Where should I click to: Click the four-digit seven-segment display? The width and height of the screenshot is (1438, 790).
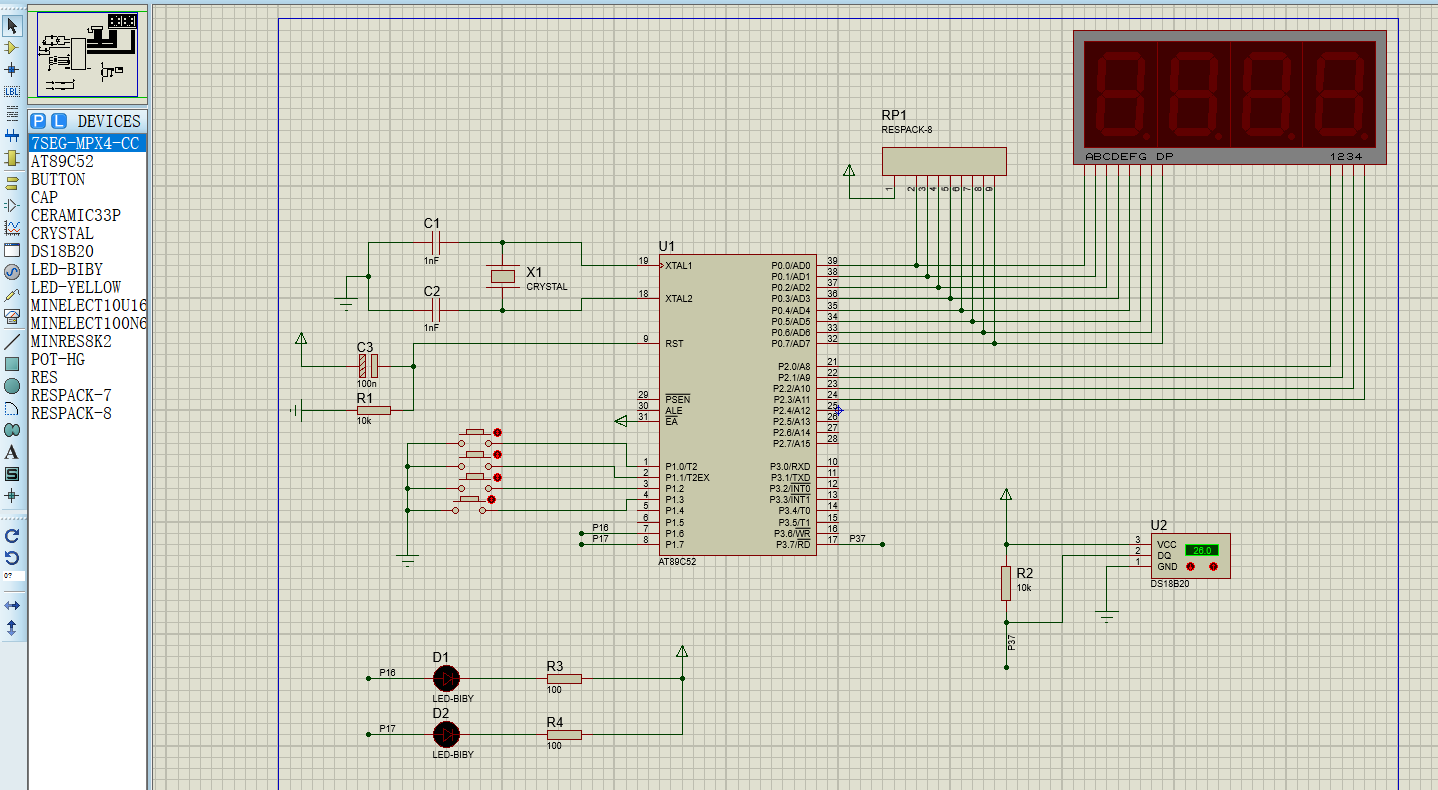pyautogui.click(x=1230, y=97)
